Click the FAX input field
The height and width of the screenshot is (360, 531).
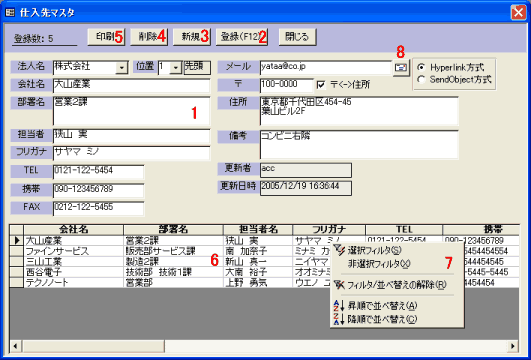point(98,208)
